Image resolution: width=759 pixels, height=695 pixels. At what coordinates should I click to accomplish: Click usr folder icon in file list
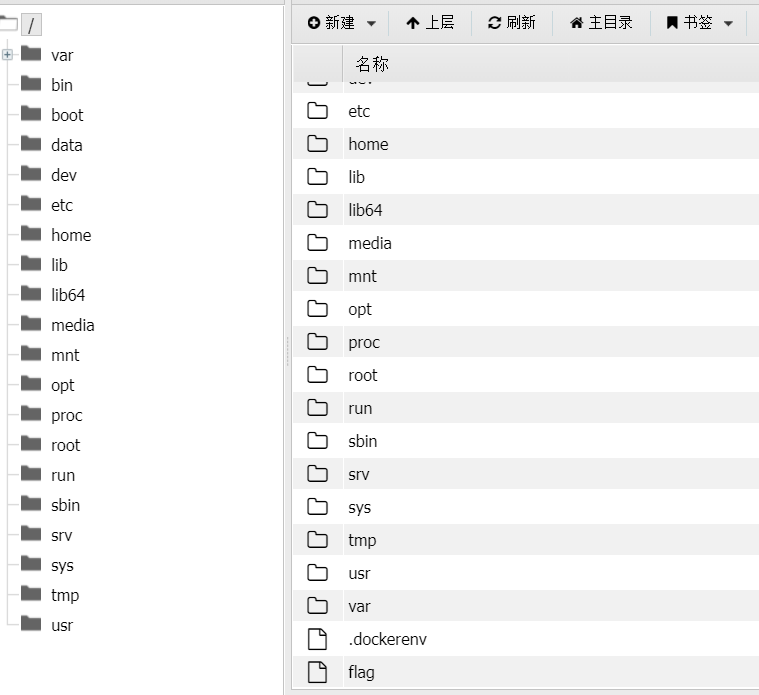click(x=318, y=573)
